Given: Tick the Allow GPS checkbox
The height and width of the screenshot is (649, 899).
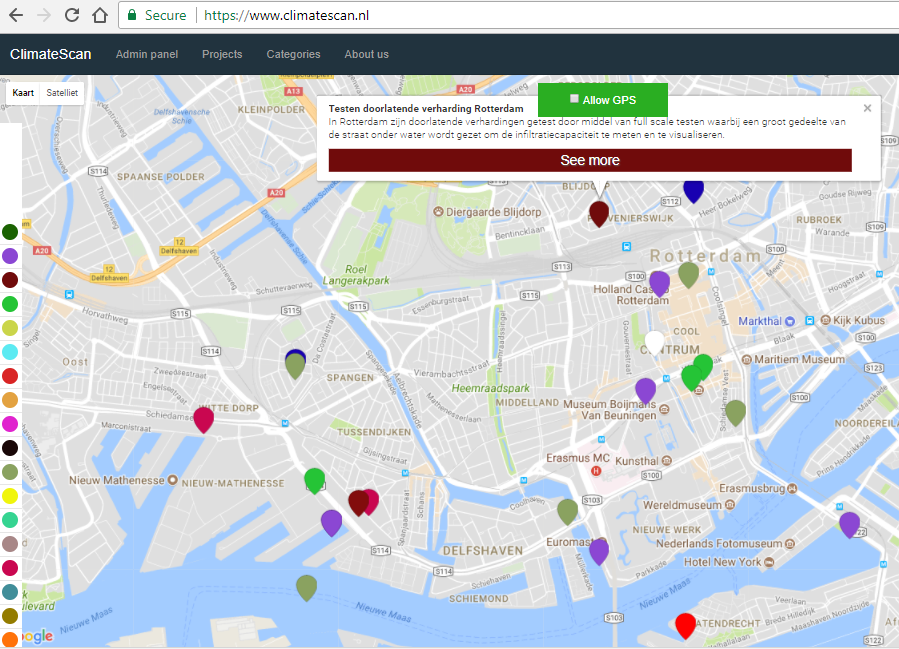Looking at the screenshot, I should 574,99.
